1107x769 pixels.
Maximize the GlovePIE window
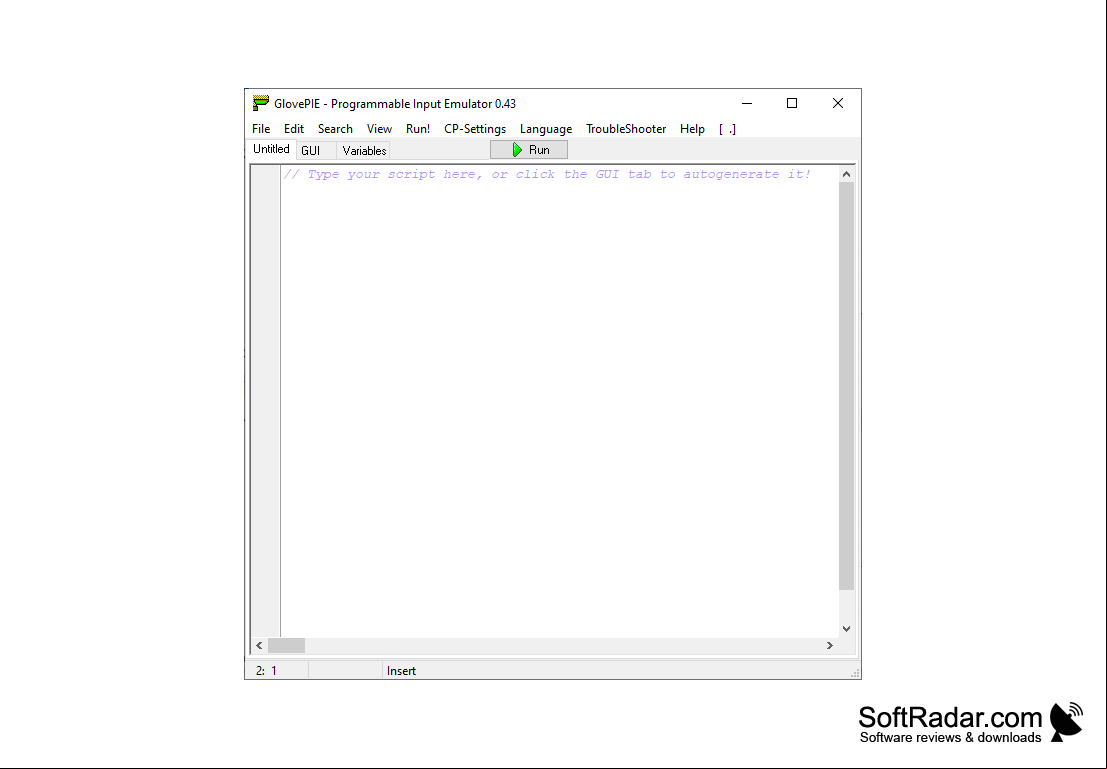tap(792, 103)
